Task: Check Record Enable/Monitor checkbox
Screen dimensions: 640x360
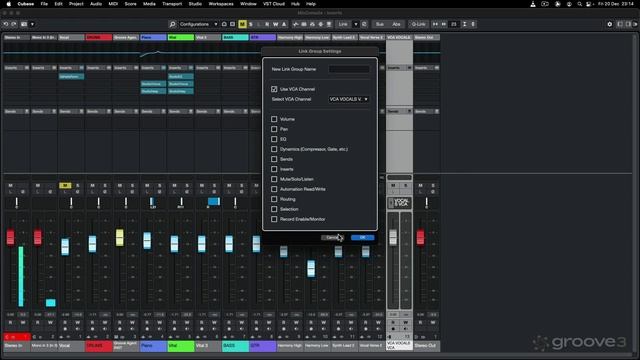Action: click(x=274, y=219)
